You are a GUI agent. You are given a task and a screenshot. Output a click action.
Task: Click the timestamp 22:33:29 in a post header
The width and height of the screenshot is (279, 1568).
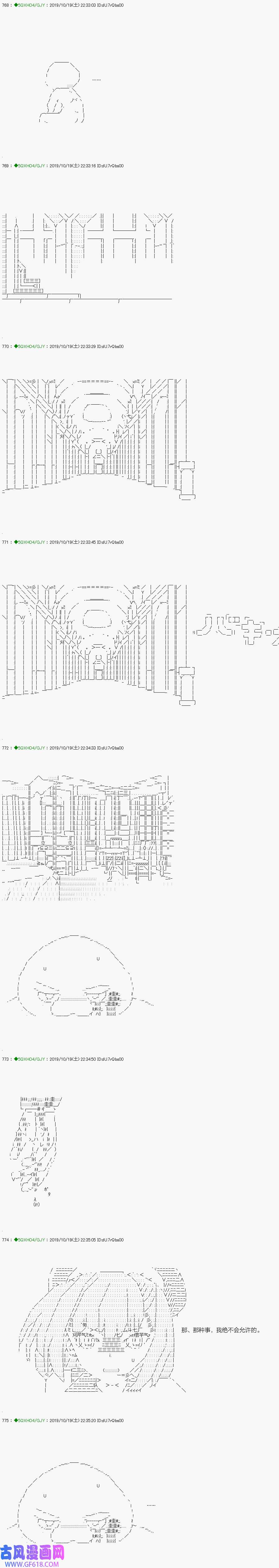pyautogui.click(x=88, y=347)
